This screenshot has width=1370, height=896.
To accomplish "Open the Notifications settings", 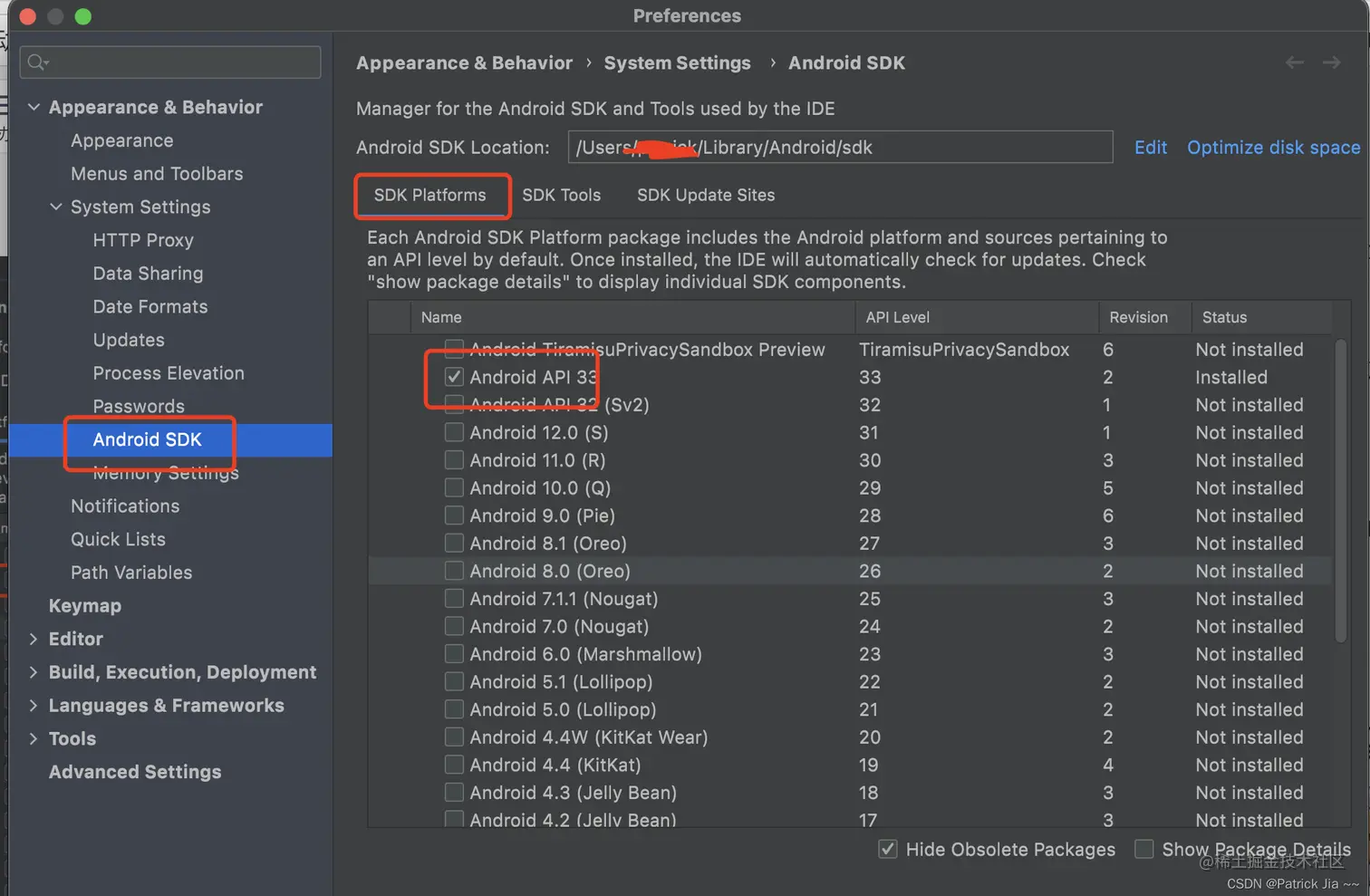I will [x=125, y=506].
